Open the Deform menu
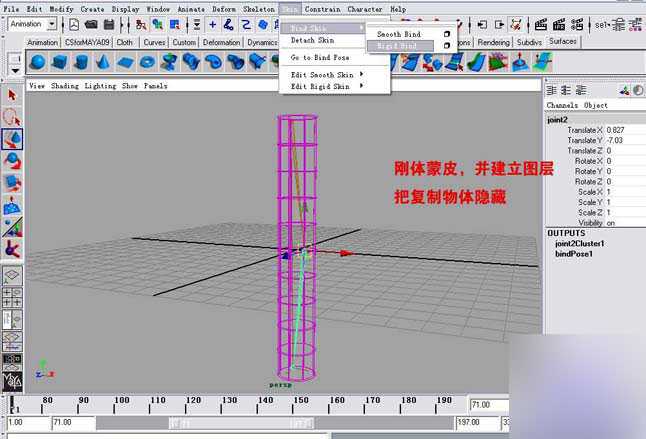Viewport: 646px width, 439px height. pos(224,9)
